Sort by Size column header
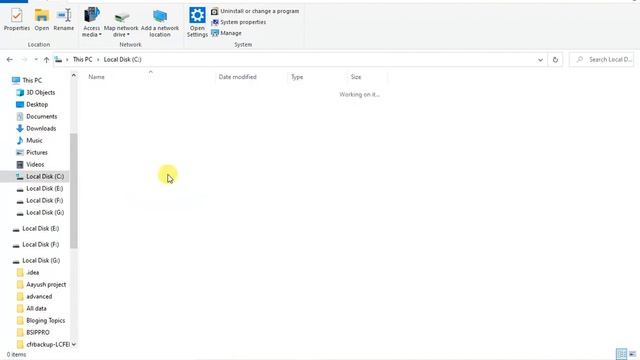 [x=356, y=77]
